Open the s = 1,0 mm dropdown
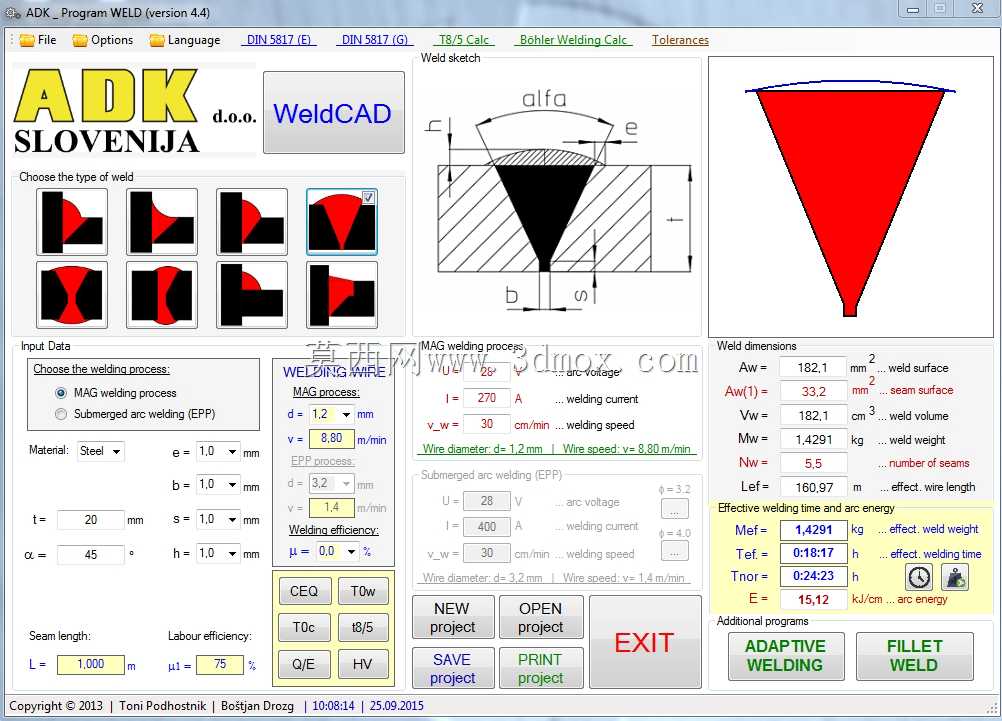 coord(218,519)
